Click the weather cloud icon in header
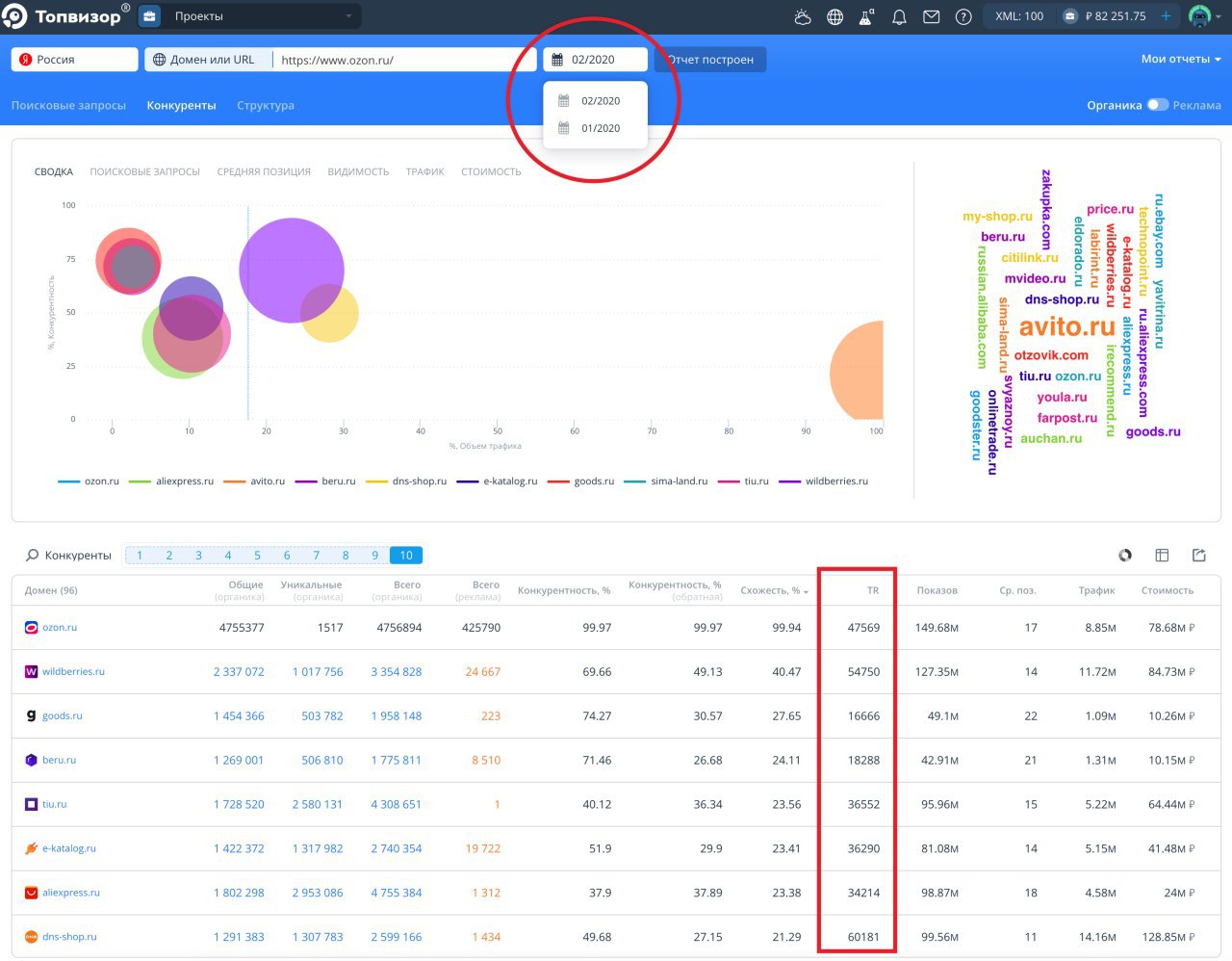The height and width of the screenshot is (961, 1232). coord(803,16)
